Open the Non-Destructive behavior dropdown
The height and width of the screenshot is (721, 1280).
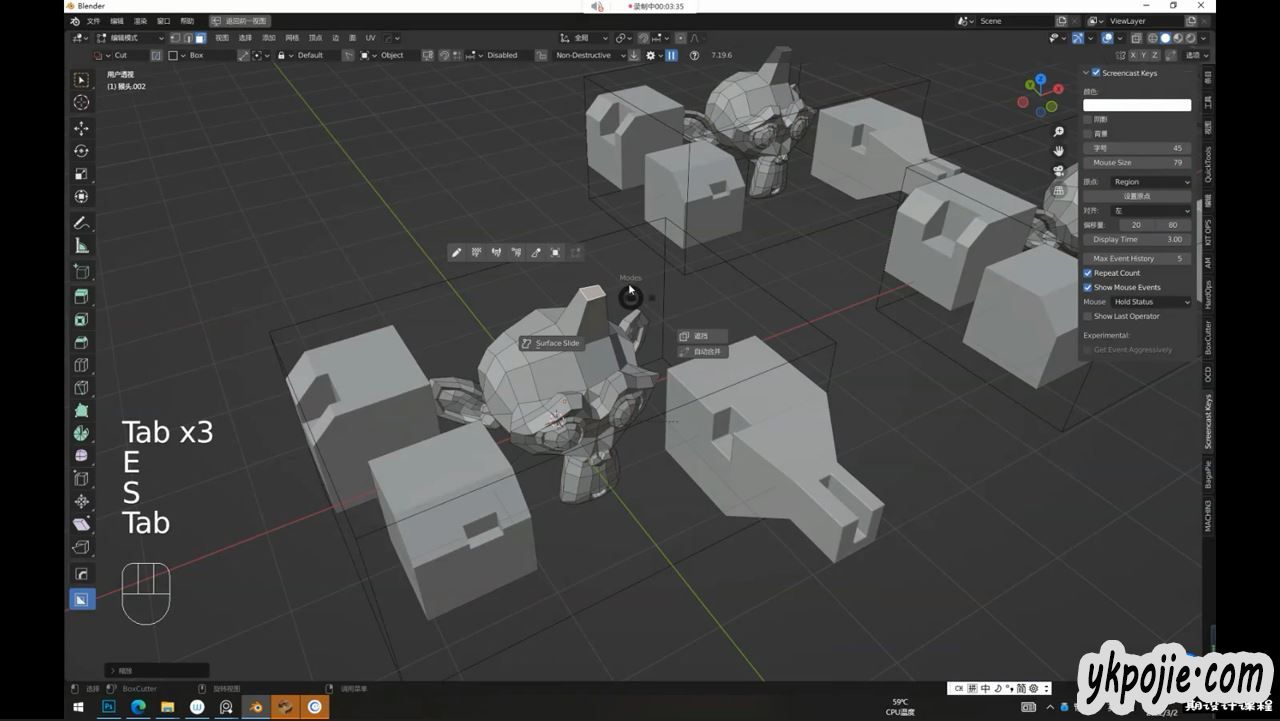[588, 56]
